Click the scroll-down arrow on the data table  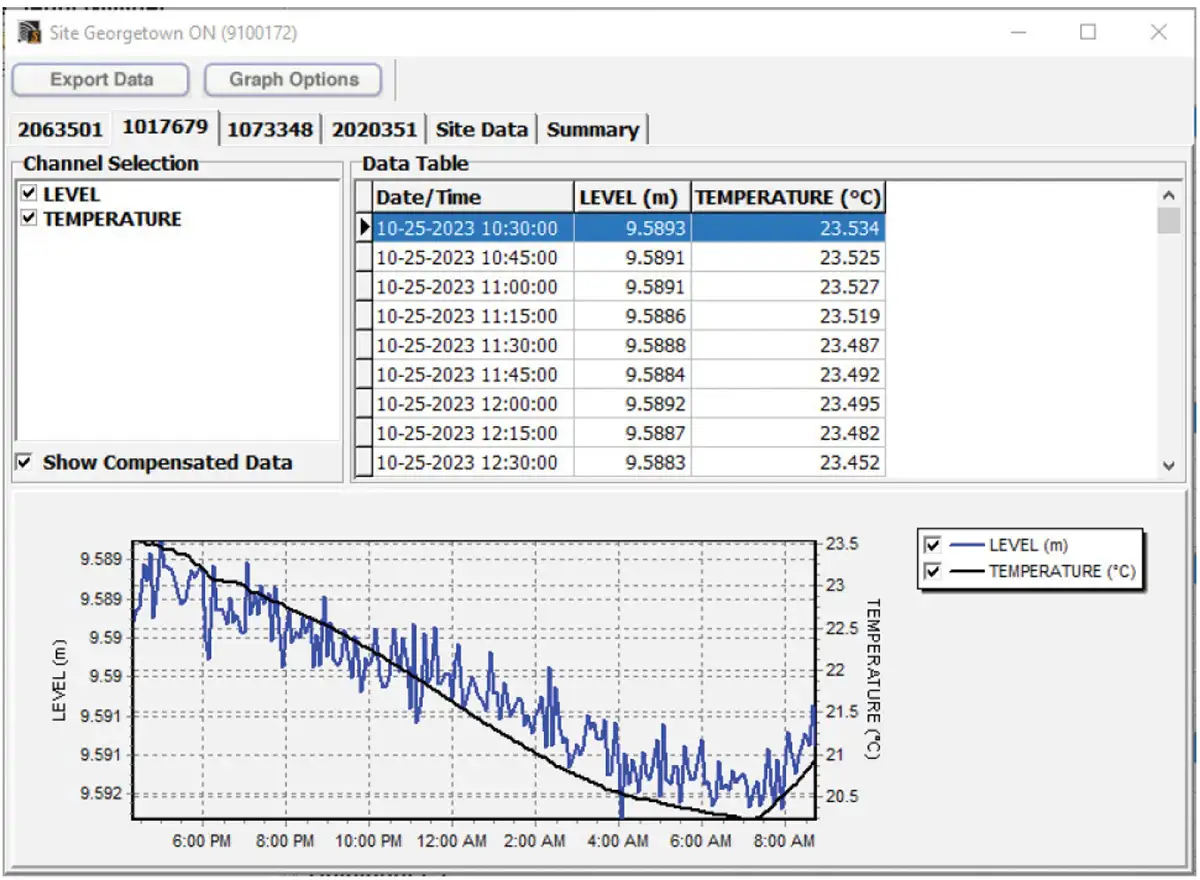tap(1170, 464)
